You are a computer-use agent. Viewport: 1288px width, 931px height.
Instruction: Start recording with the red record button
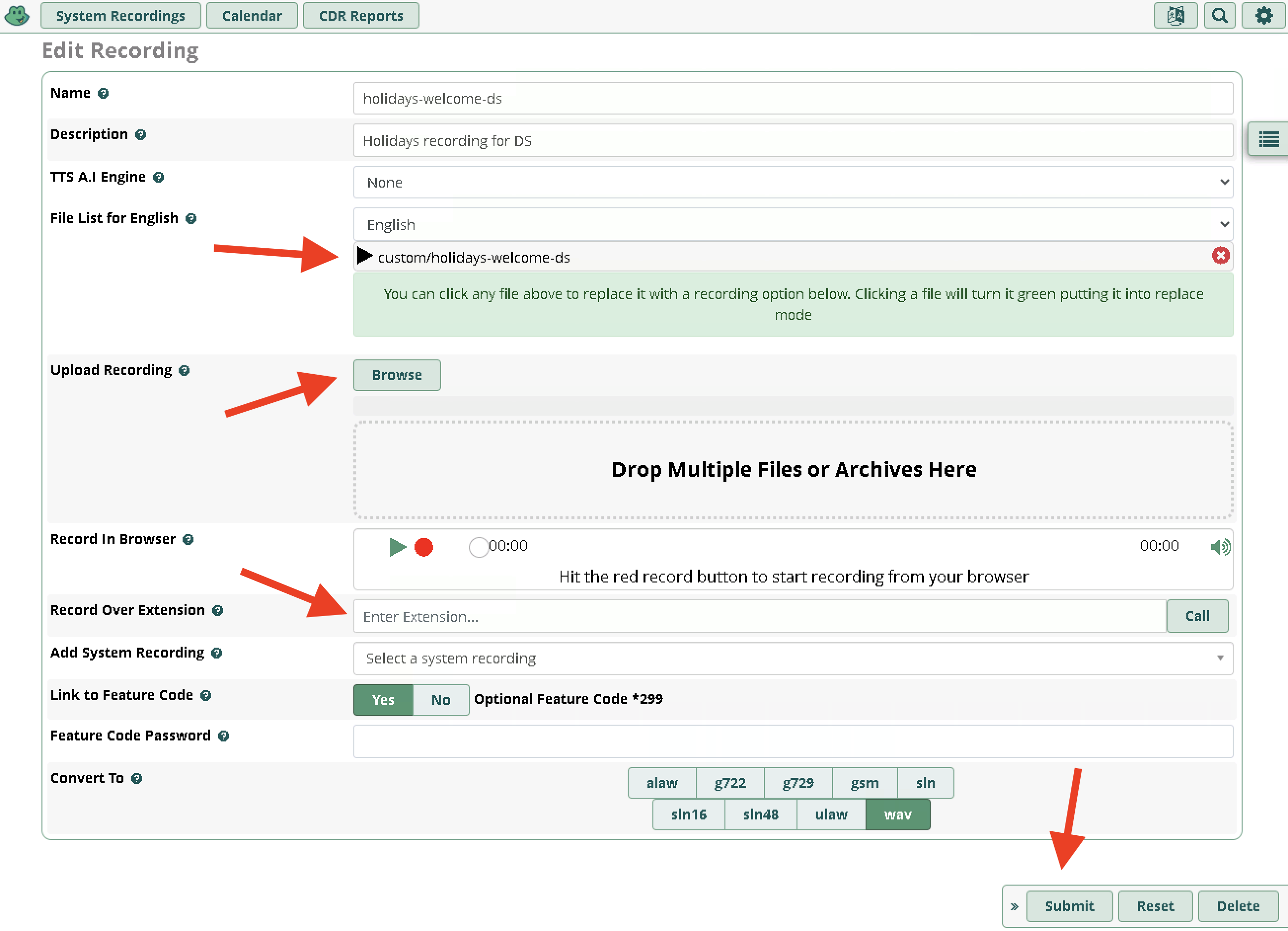pos(423,547)
